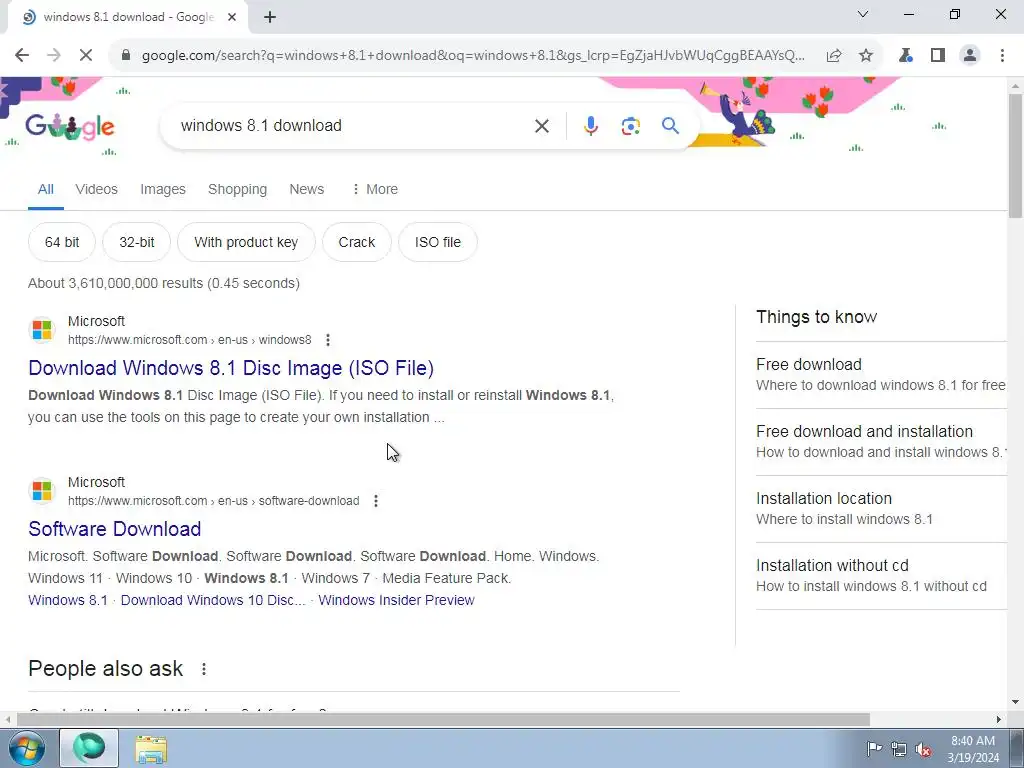This screenshot has height=768, width=1024.
Task: Open Download Windows 8.1 Disc Image link
Action: click(x=231, y=368)
